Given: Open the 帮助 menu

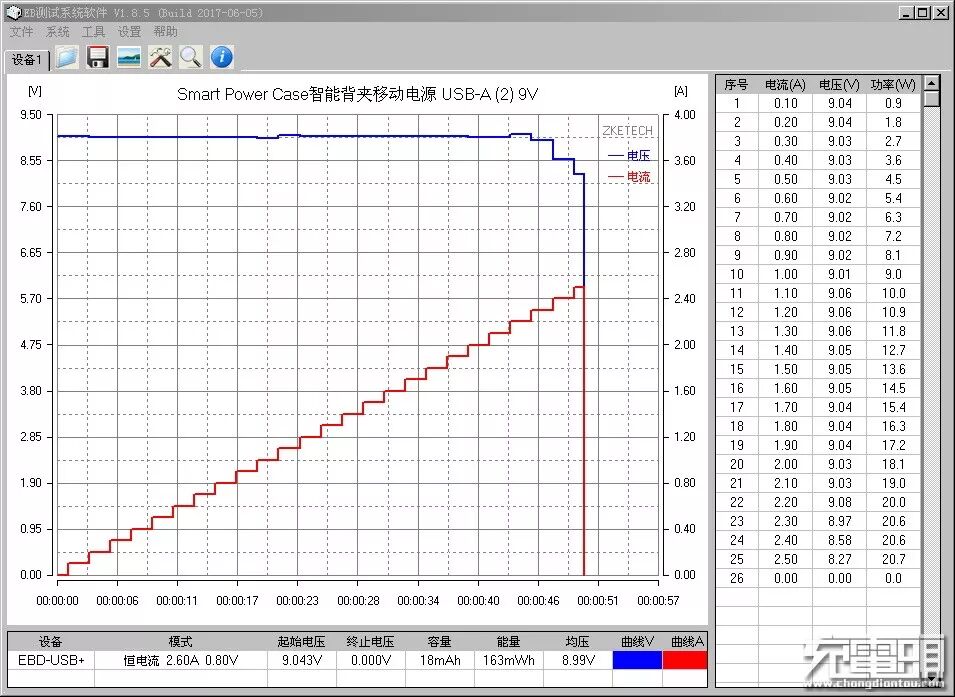Looking at the screenshot, I should click(165, 32).
